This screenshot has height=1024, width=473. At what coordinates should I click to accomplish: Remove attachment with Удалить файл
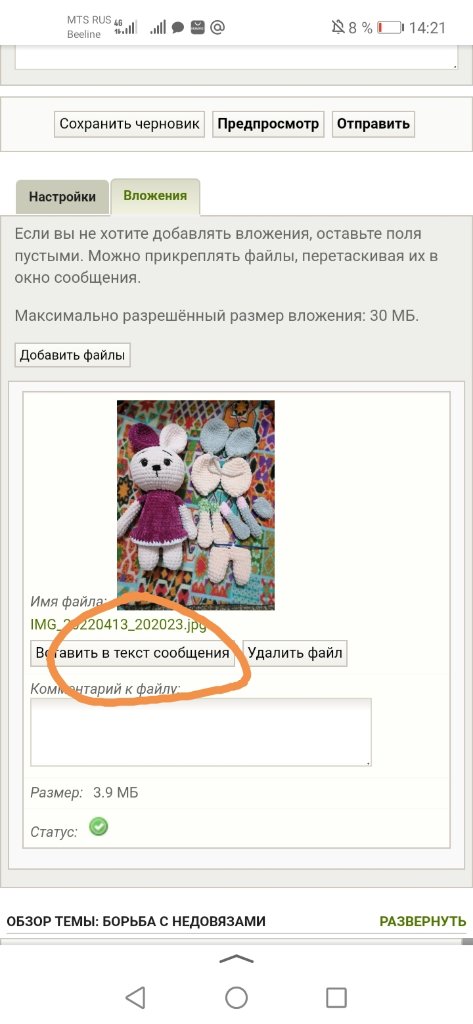295,653
